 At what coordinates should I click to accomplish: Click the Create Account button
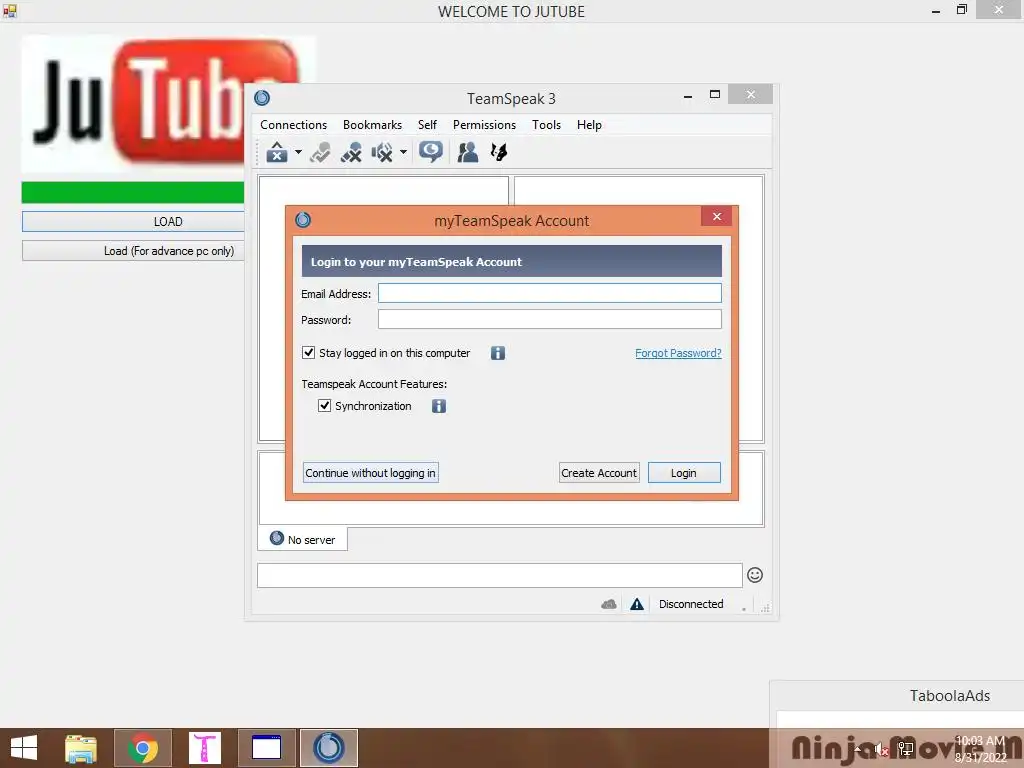click(599, 473)
